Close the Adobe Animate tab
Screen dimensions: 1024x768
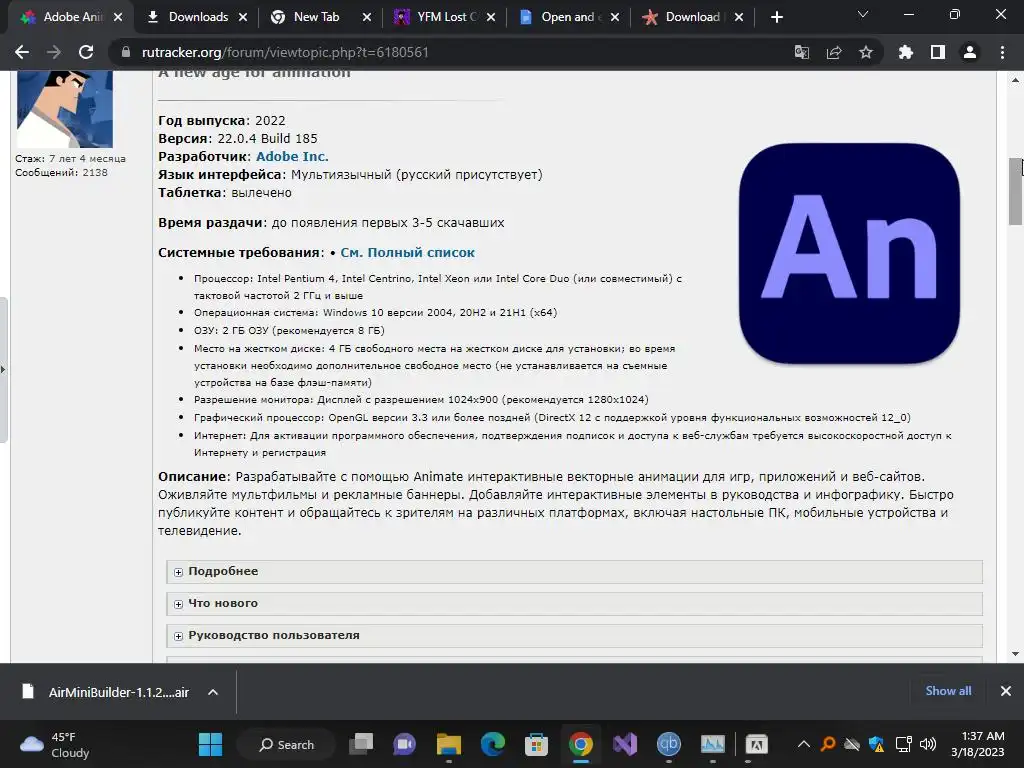(118, 17)
